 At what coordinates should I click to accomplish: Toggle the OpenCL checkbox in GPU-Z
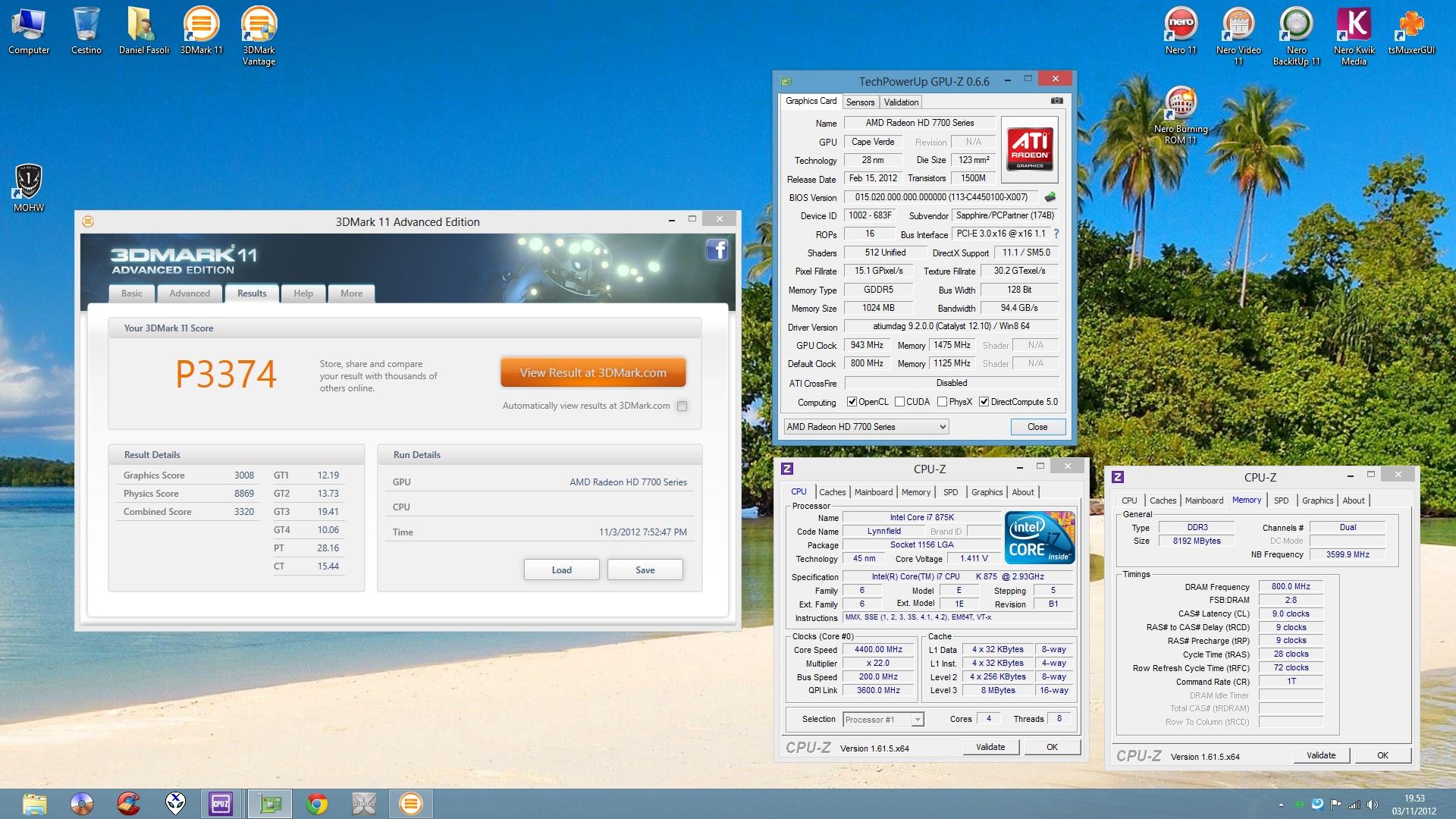(852, 402)
